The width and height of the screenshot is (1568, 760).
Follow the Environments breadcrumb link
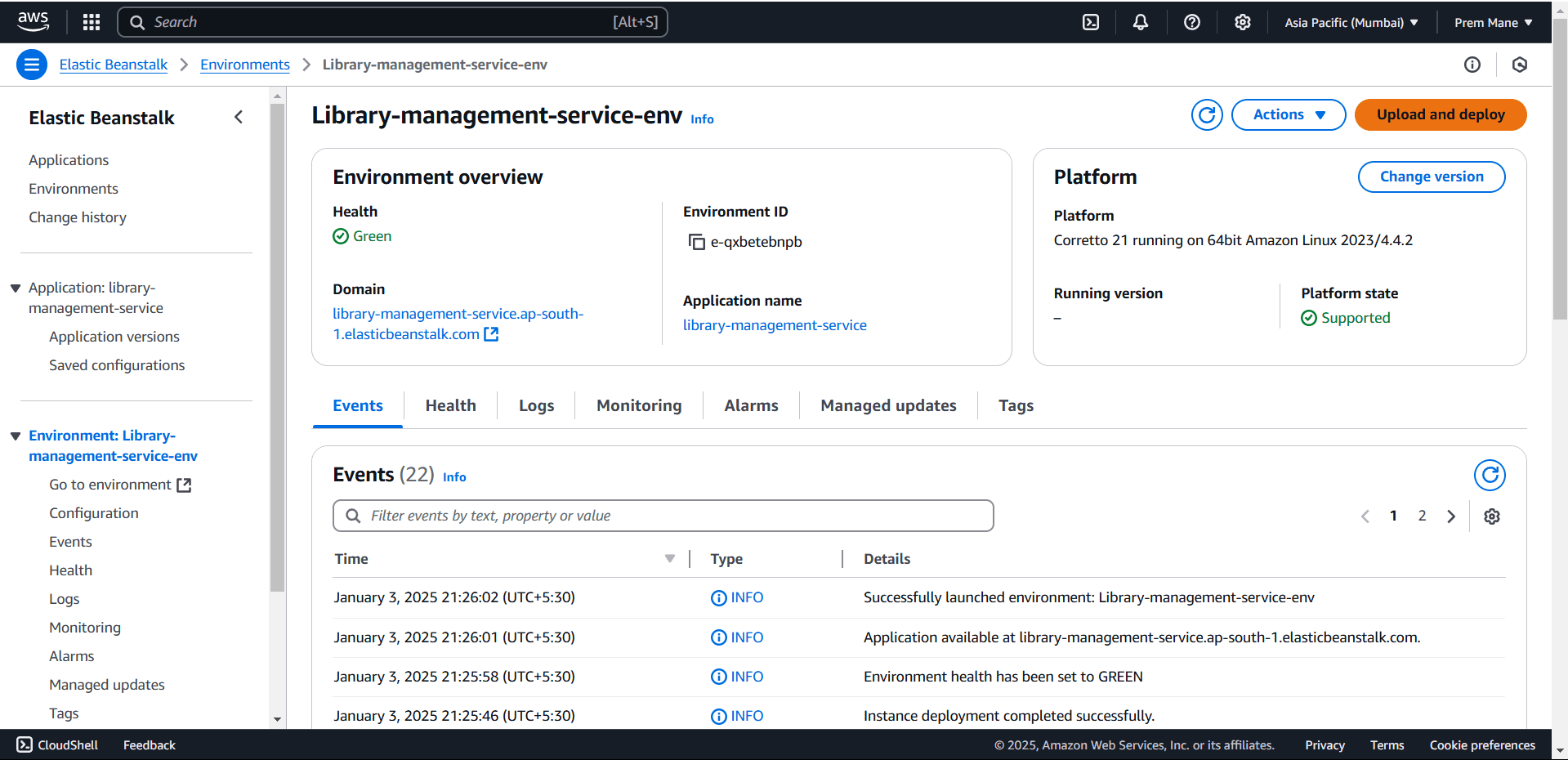click(245, 65)
